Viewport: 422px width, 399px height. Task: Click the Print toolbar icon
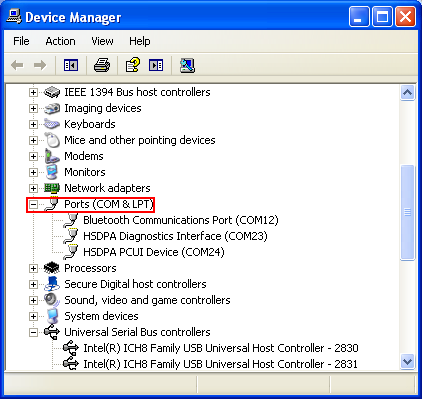[102, 65]
